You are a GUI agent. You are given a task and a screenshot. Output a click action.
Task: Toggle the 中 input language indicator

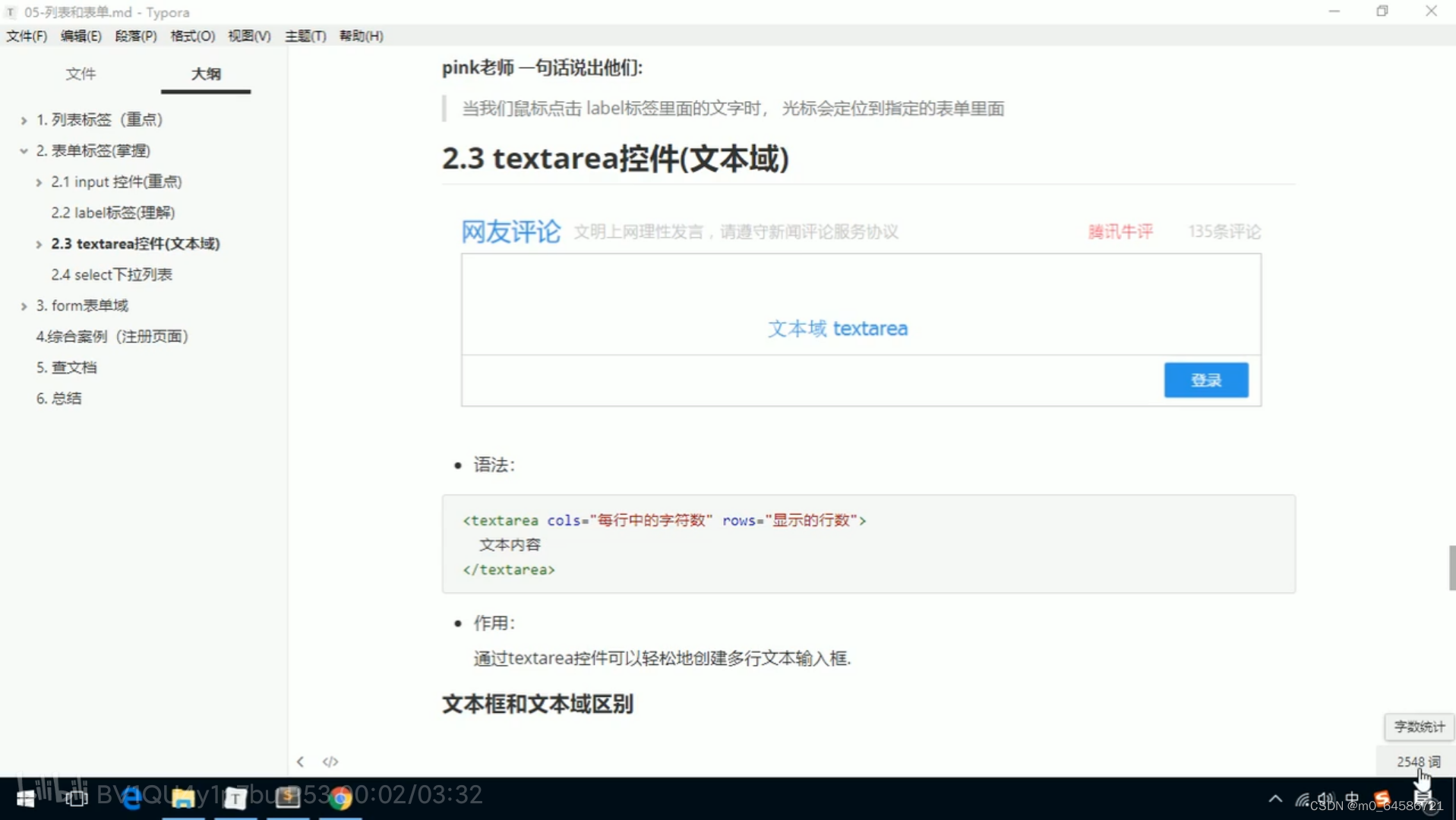tap(1353, 798)
